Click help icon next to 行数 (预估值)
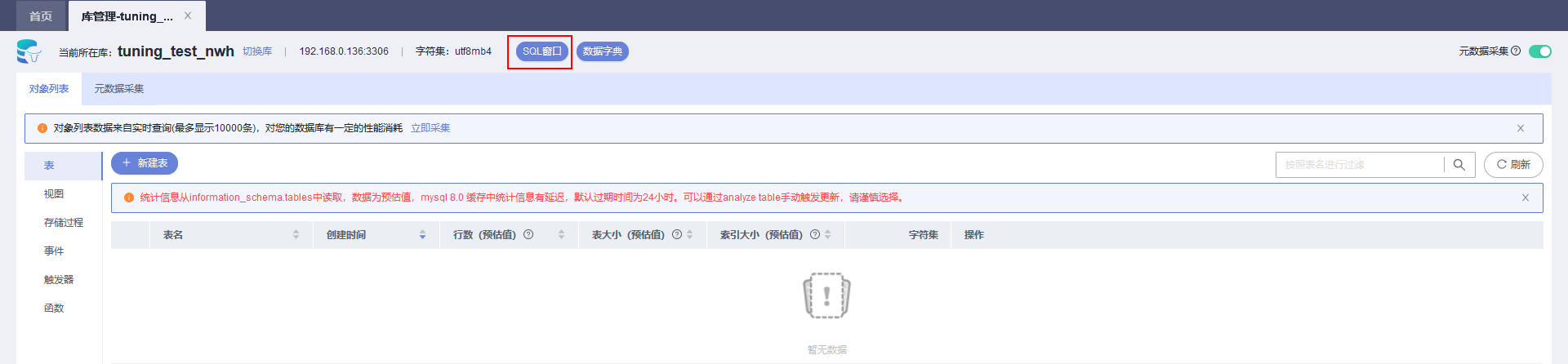1568x364 pixels. tap(528, 234)
